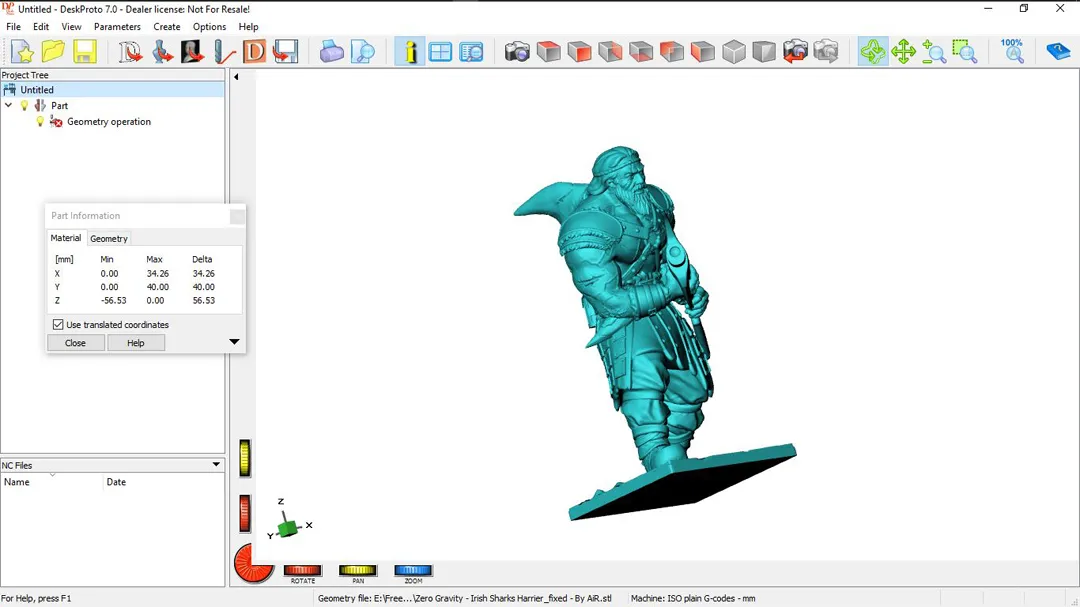1080x607 pixels.
Task: Open the NC Files dropdown arrow
Action: click(x=216, y=465)
